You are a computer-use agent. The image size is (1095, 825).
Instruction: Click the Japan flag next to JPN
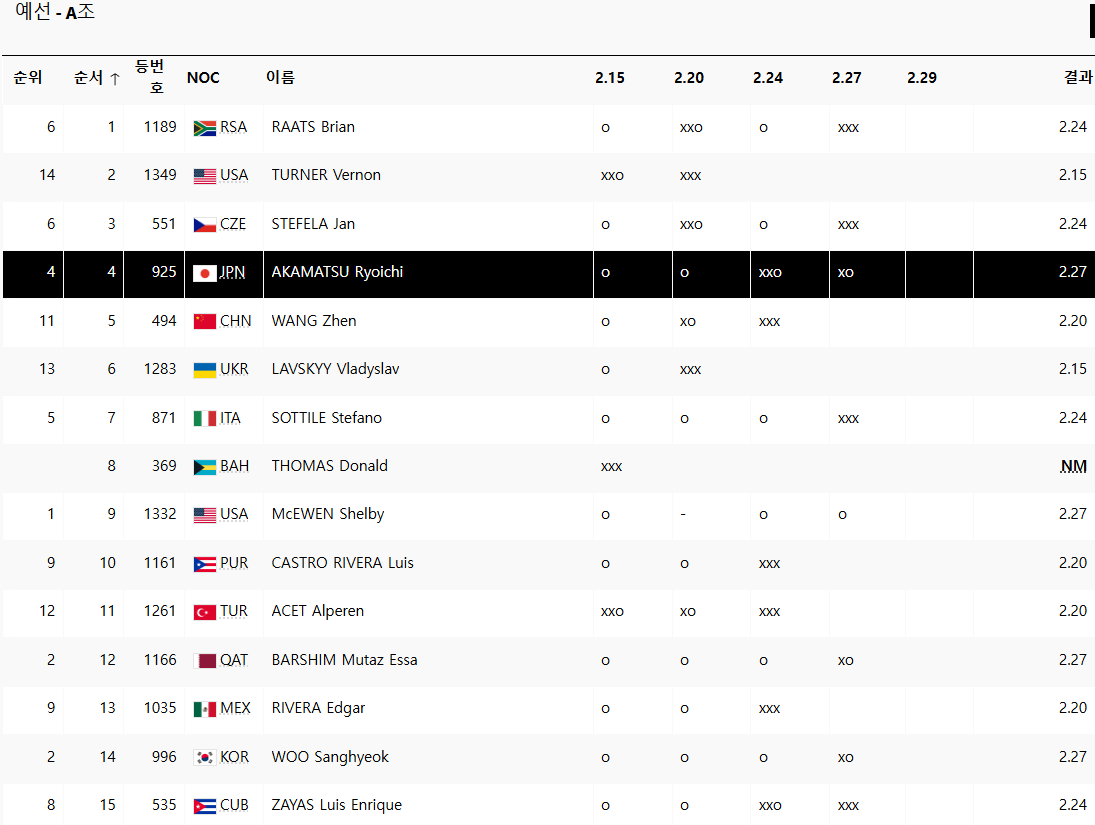click(204, 273)
